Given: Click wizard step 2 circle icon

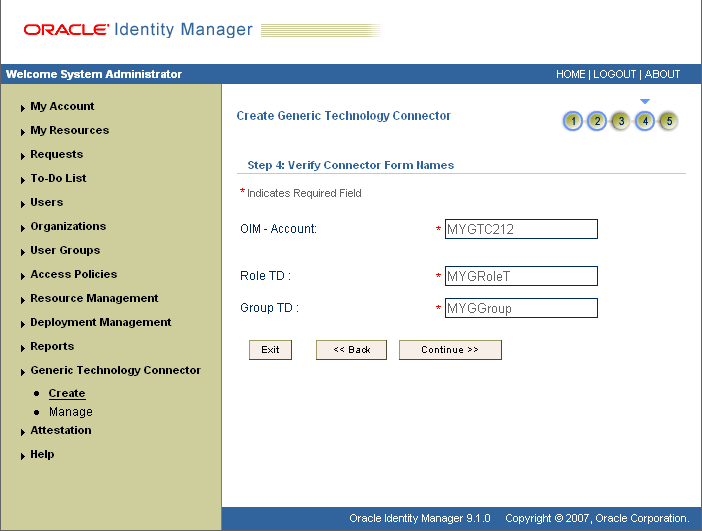Looking at the screenshot, I should (x=597, y=121).
